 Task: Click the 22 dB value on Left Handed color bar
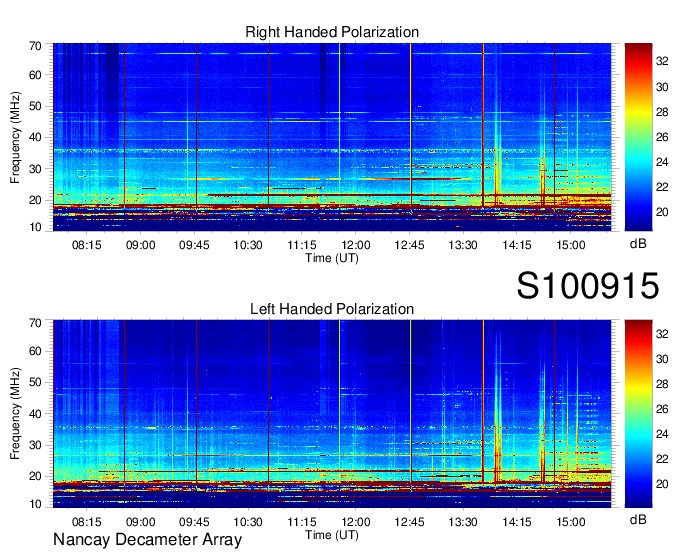662,459
